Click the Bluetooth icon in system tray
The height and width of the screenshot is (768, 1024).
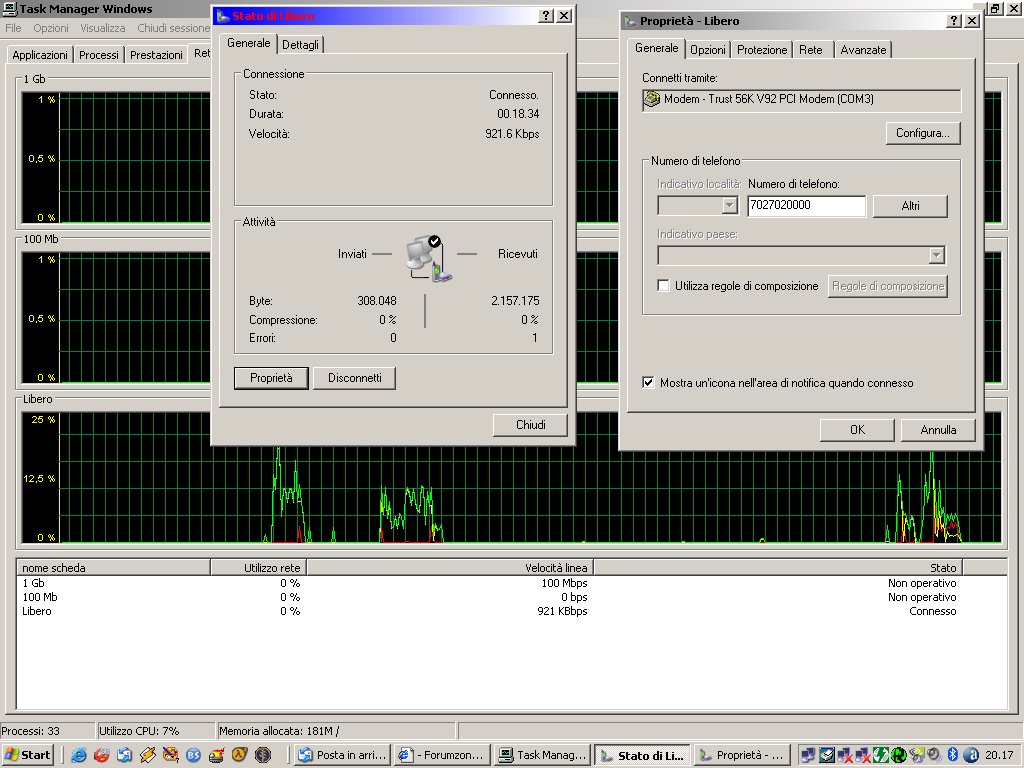pos(953,755)
